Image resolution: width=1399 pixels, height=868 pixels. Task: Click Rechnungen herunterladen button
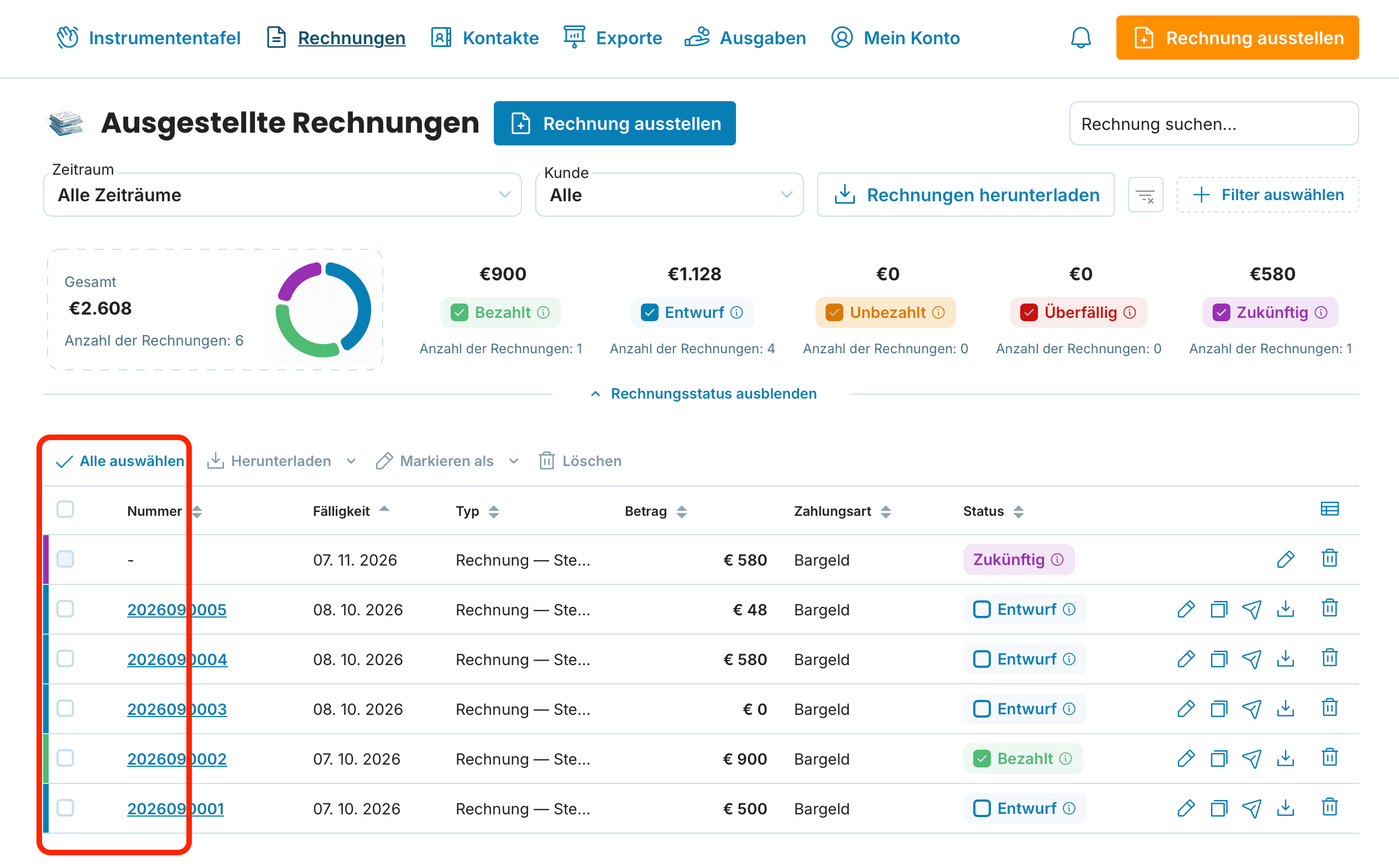(965, 195)
